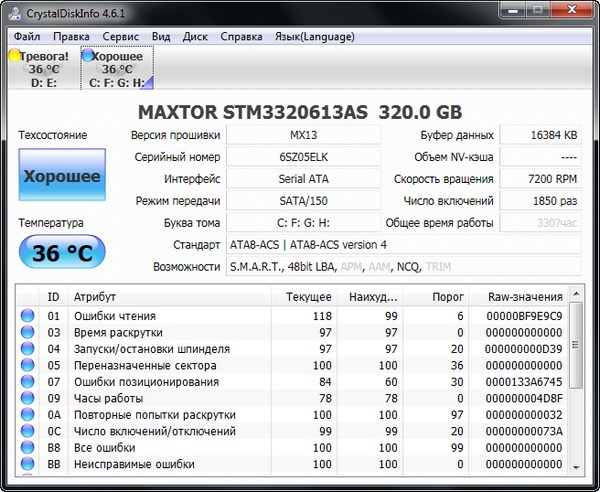
Task: Click status orb for attribute 0C Число включений/отключений
Action: (28, 431)
